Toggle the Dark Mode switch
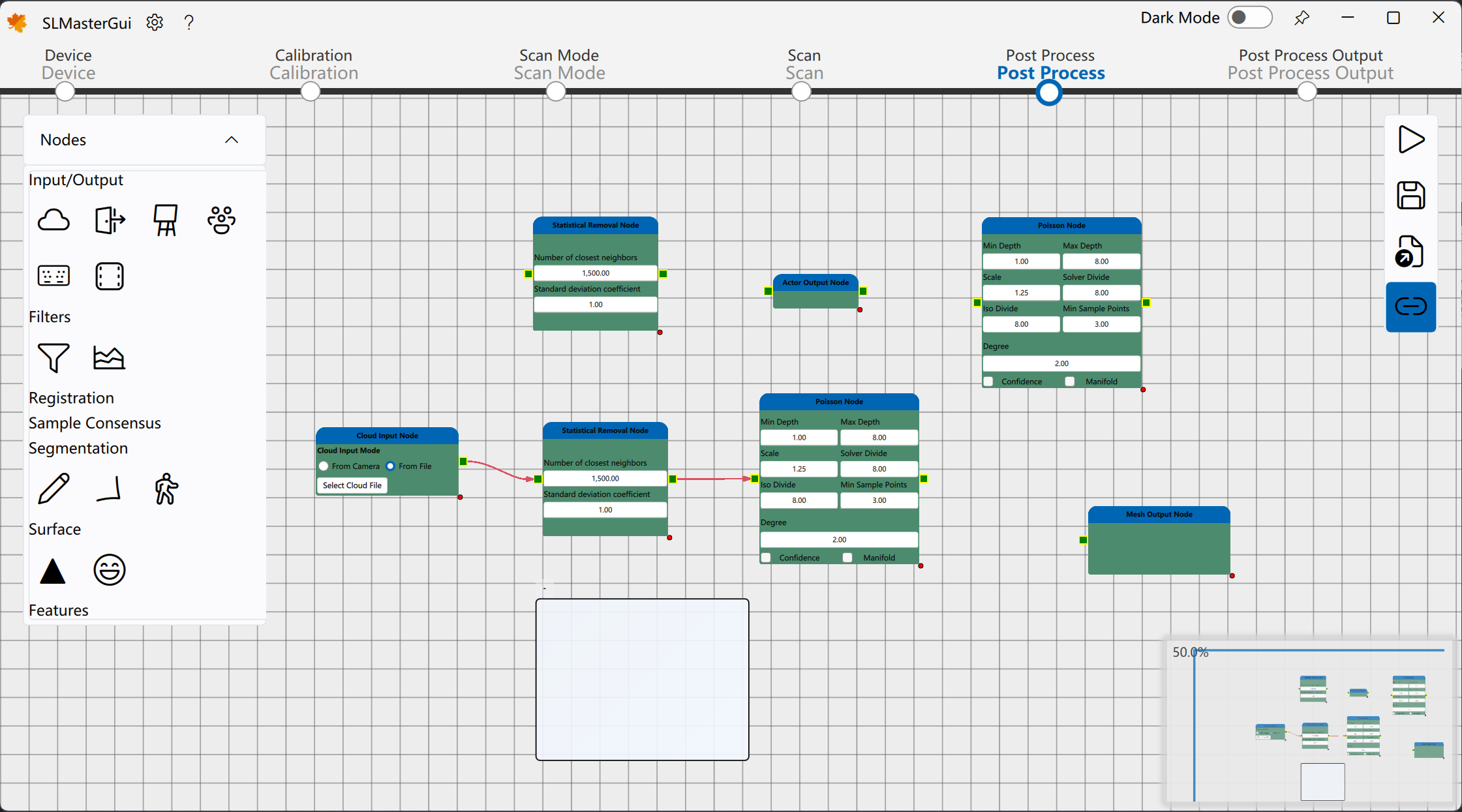Image resolution: width=1462 pixels, height=812 pixels. (x=1249, y=18)
